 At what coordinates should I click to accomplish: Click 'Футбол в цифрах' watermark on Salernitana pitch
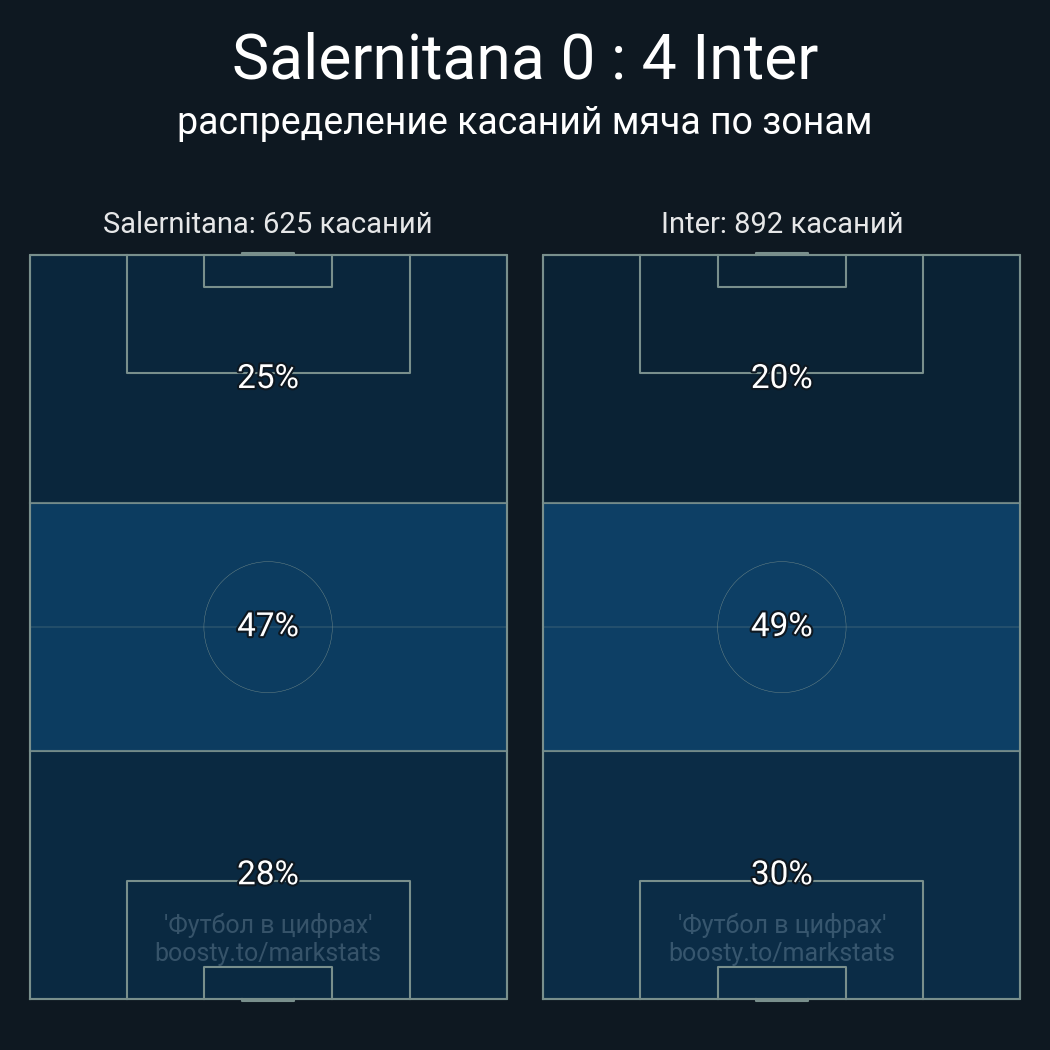tap(268, 924)
